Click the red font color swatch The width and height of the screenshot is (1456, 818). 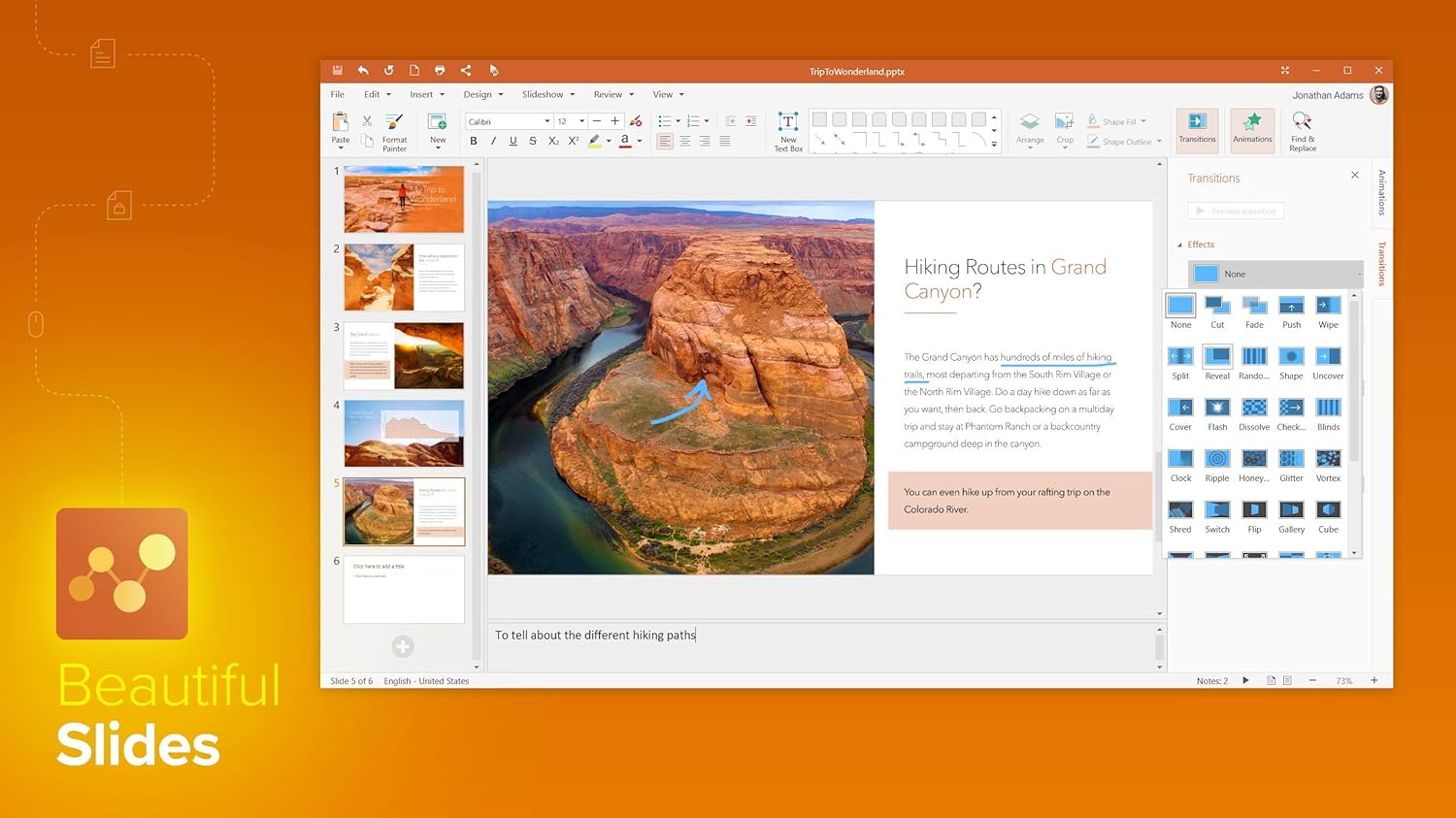[625, 142]
